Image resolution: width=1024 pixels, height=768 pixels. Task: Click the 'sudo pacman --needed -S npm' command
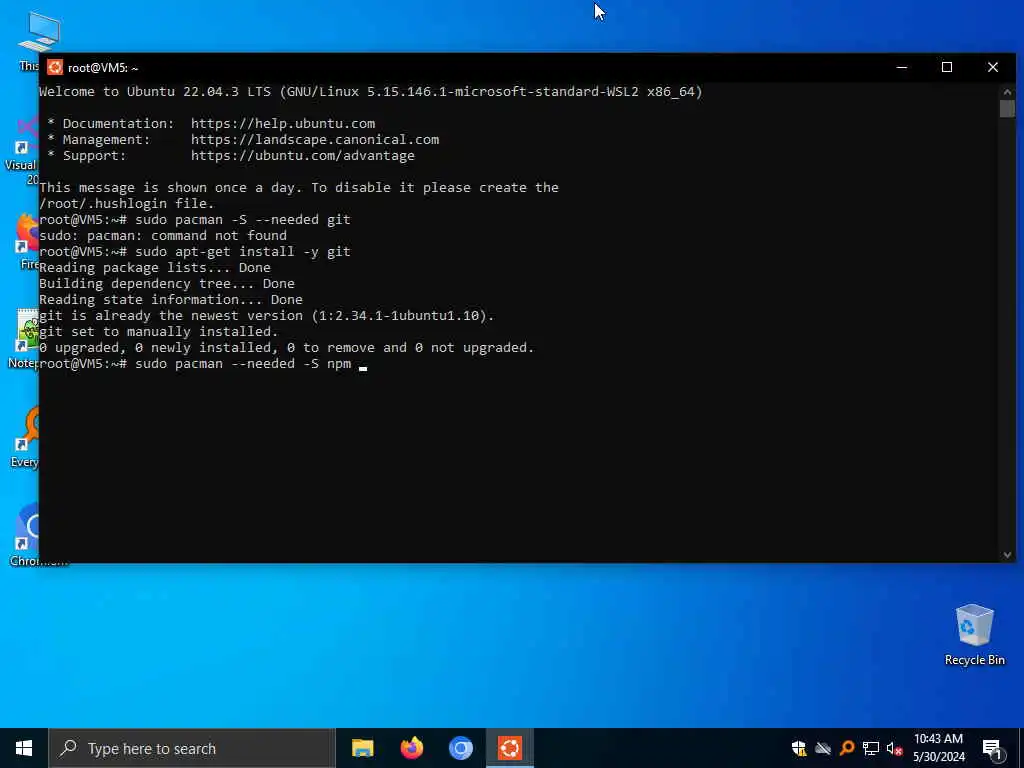(x=242, y=363)
